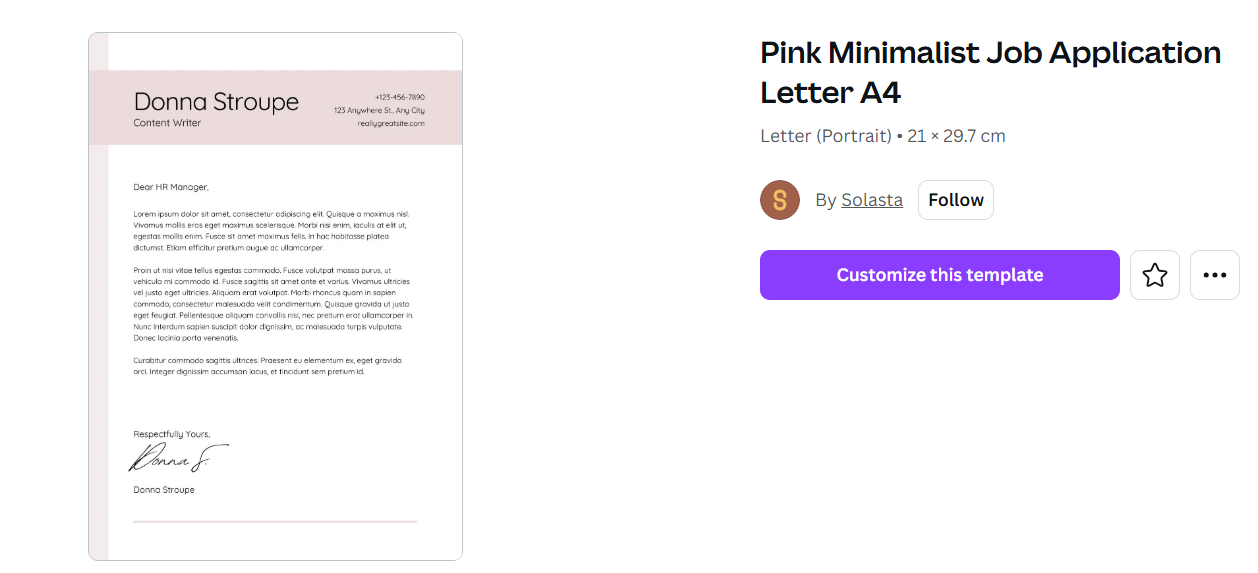Follow the creator Solasta
The image size is (1258, 573).
[955, 200]
